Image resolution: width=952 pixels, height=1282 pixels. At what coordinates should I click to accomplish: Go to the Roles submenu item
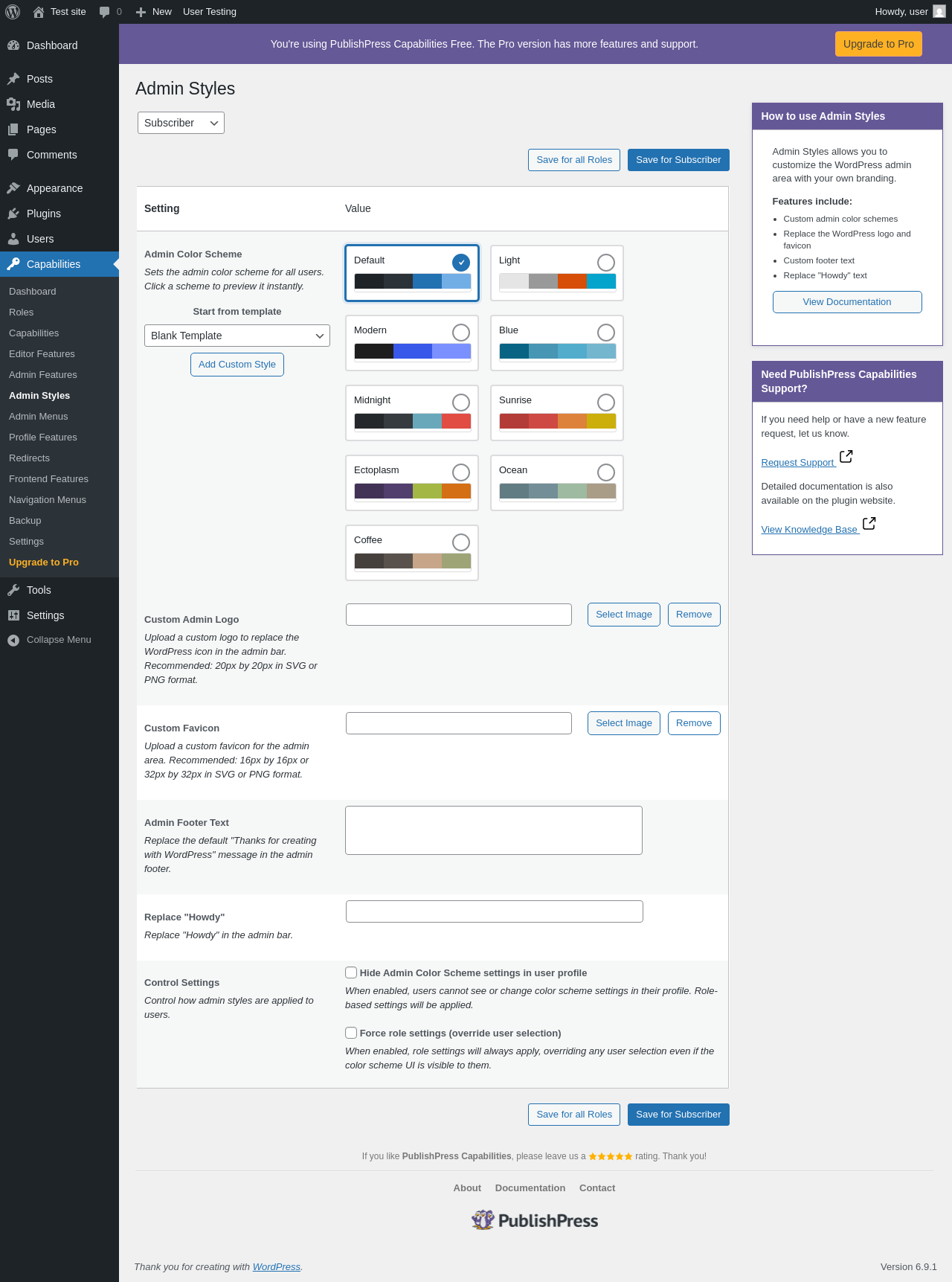pyautogui.click(x=21, y=313)
